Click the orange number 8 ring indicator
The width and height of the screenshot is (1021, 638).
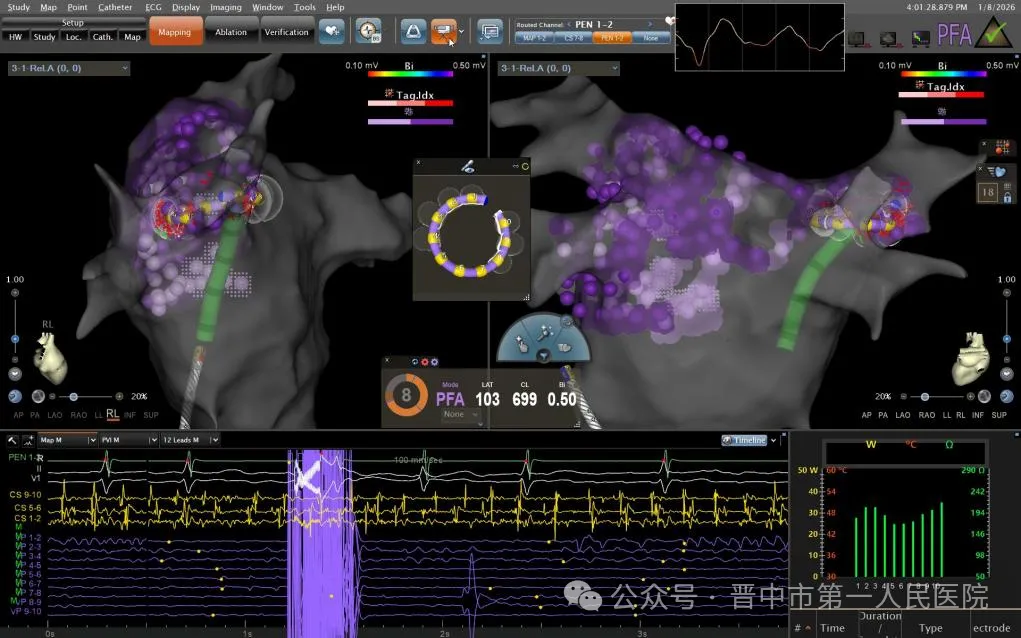coord(406,395)
